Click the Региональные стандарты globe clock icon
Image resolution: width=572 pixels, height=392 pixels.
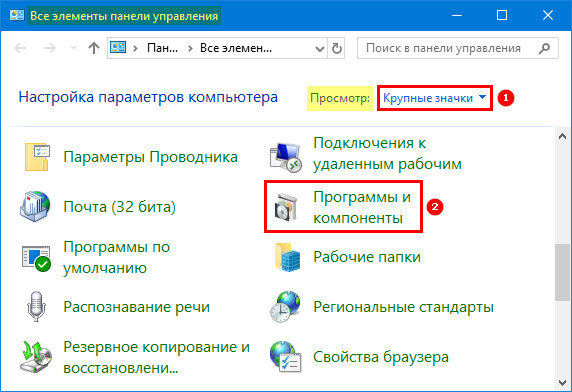tap(286, 306)
